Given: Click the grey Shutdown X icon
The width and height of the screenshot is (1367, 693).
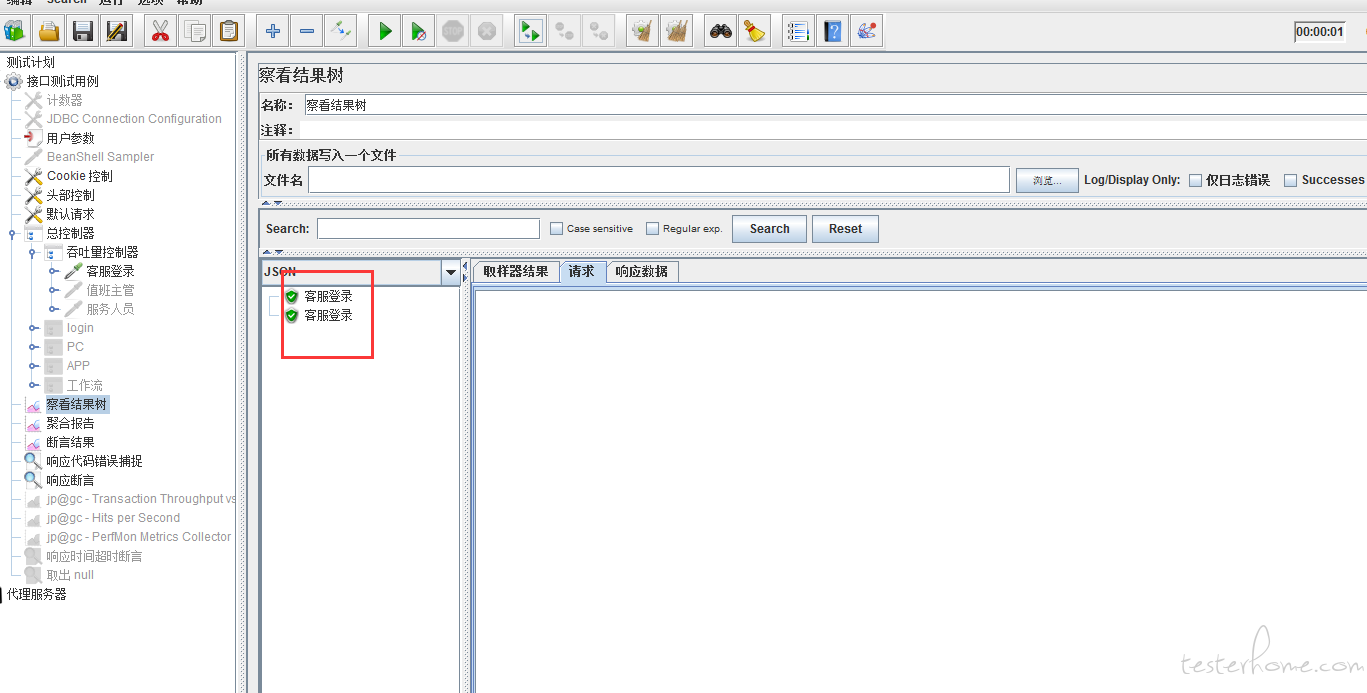Looking at the screenshot, I should [487, 31].
